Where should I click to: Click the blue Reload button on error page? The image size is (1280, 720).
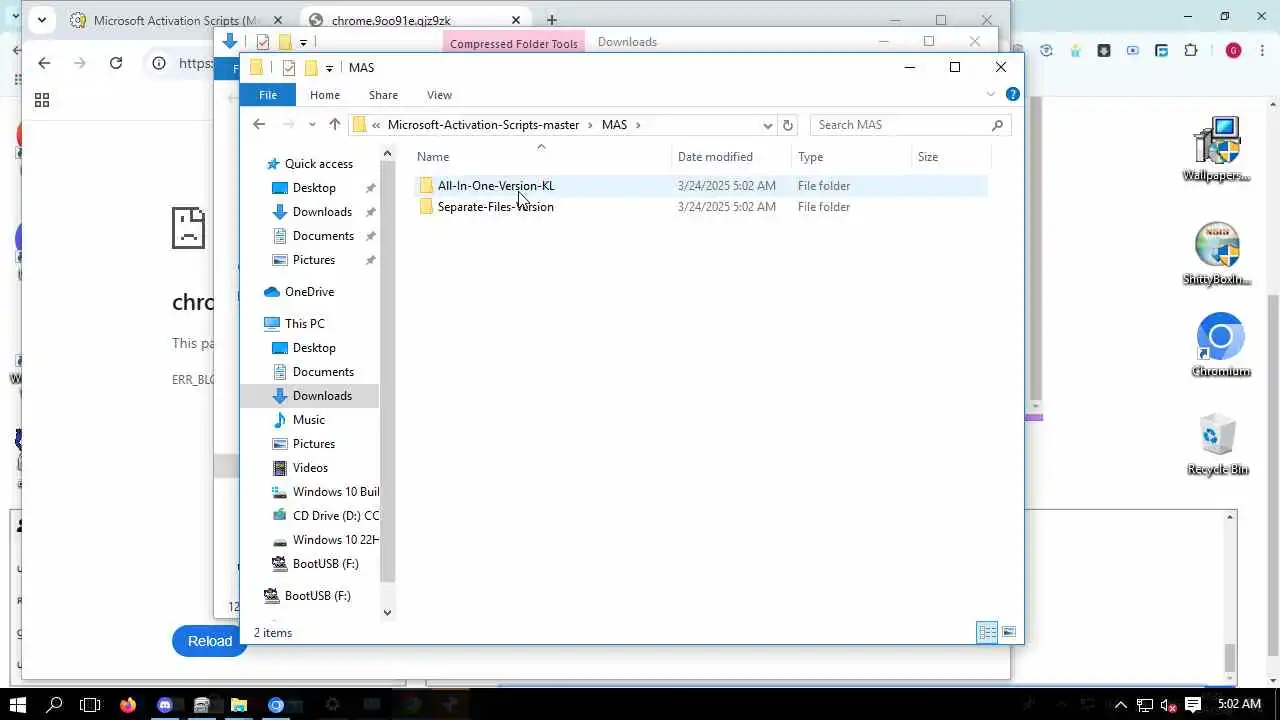(209, 641)
